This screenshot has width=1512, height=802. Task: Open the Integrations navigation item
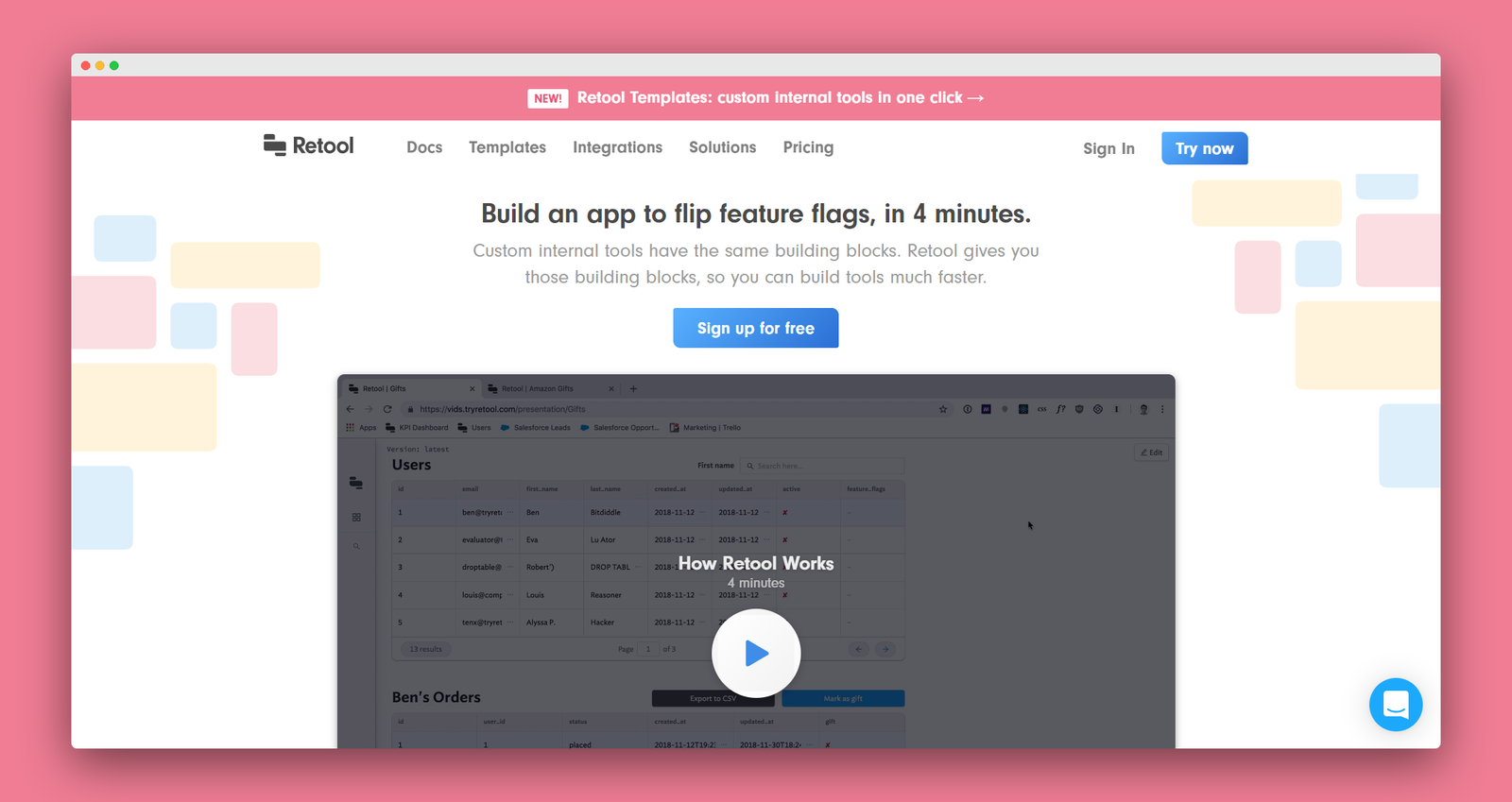[617, 147]
